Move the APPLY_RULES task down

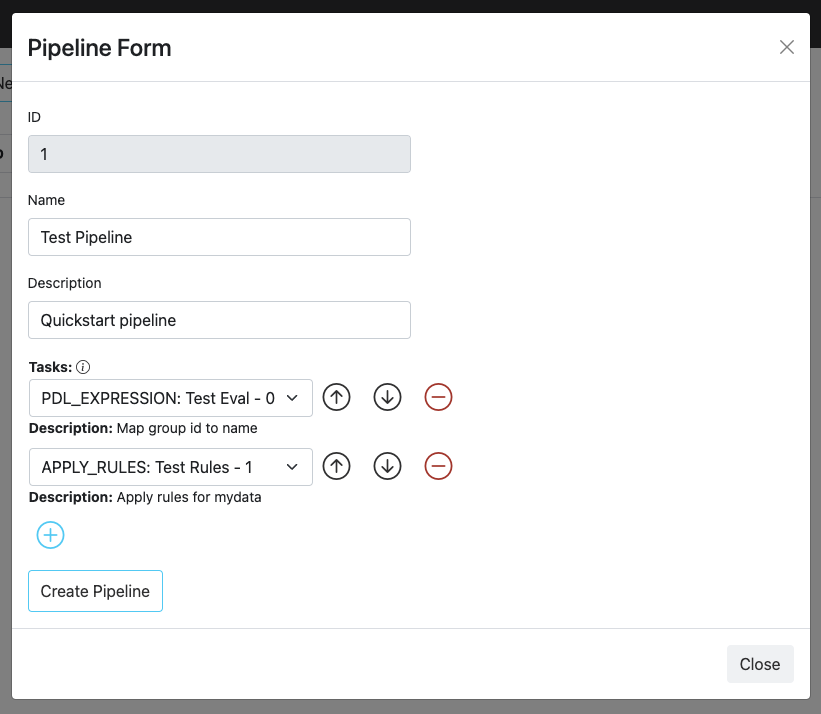[387, 466]
